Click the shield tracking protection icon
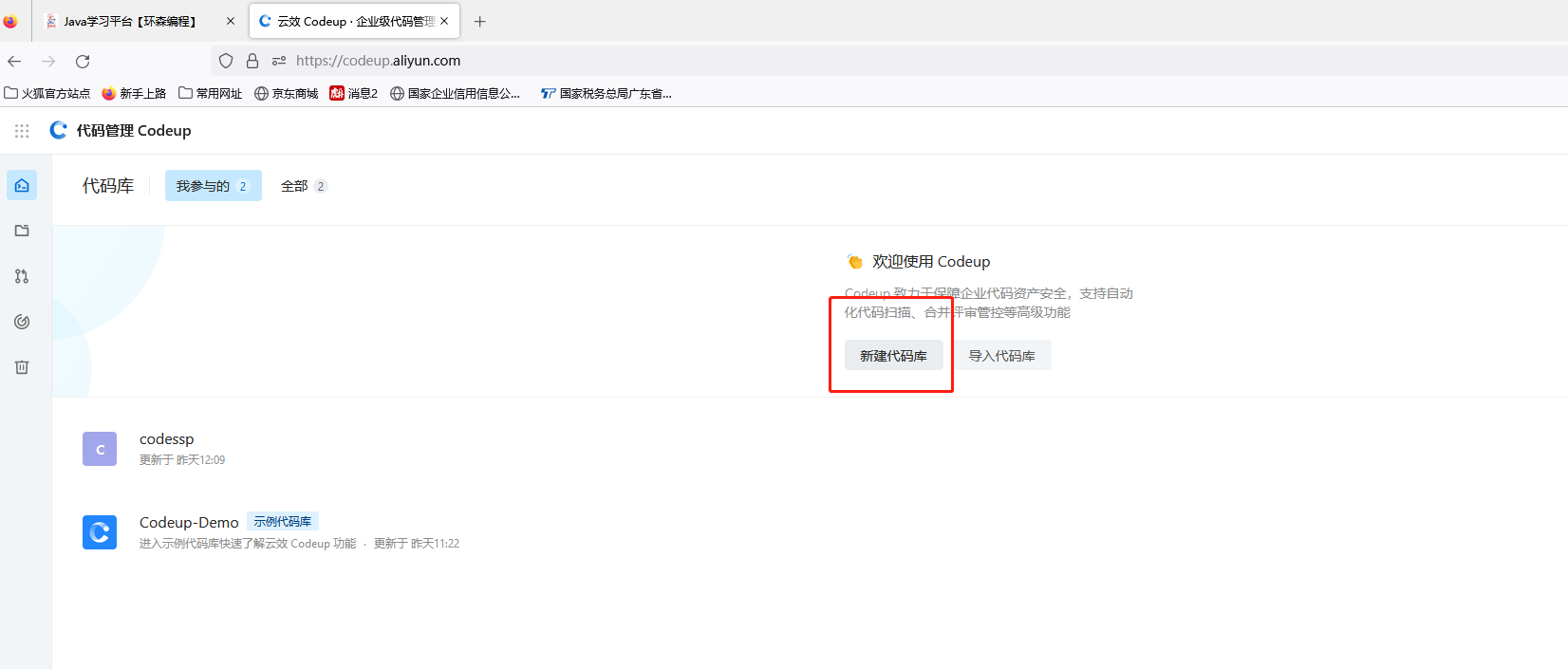The height and width of the screenshot is (669, 1568). tap(226, 61)
